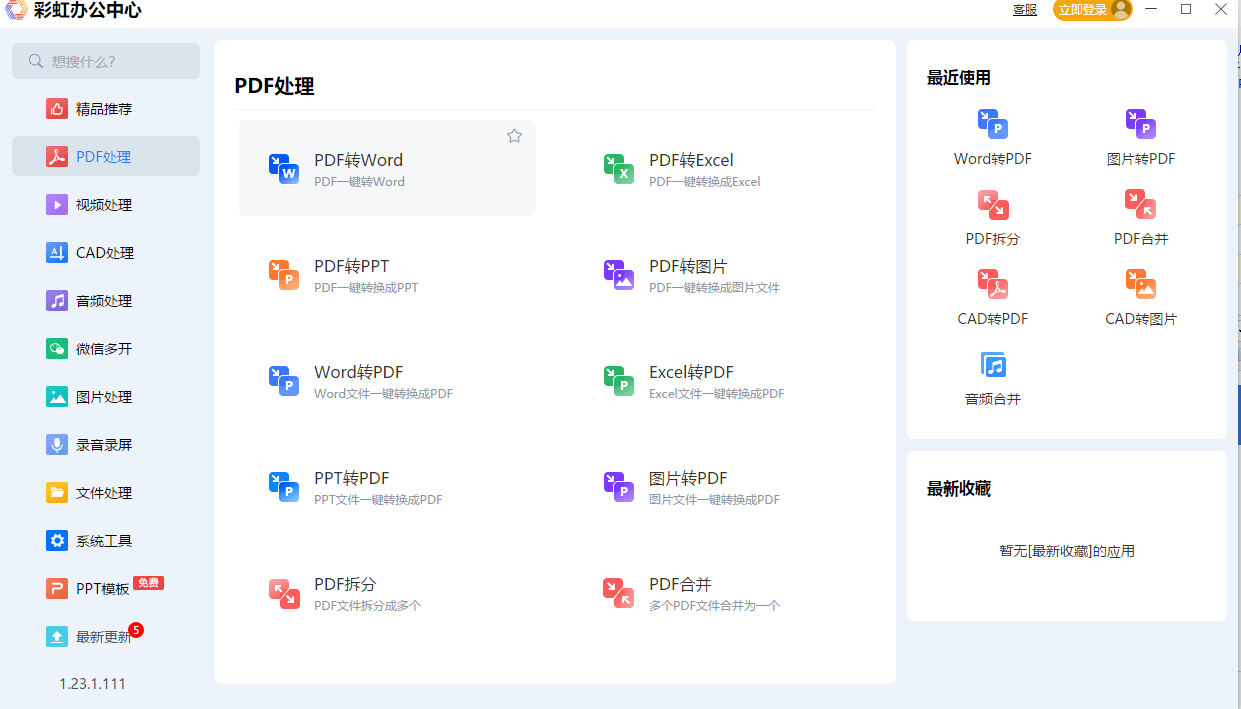Open 音频处理 in the sidebar
Image resolution: width=1241 pixels, height=709 pixels.
pos(106,301)
